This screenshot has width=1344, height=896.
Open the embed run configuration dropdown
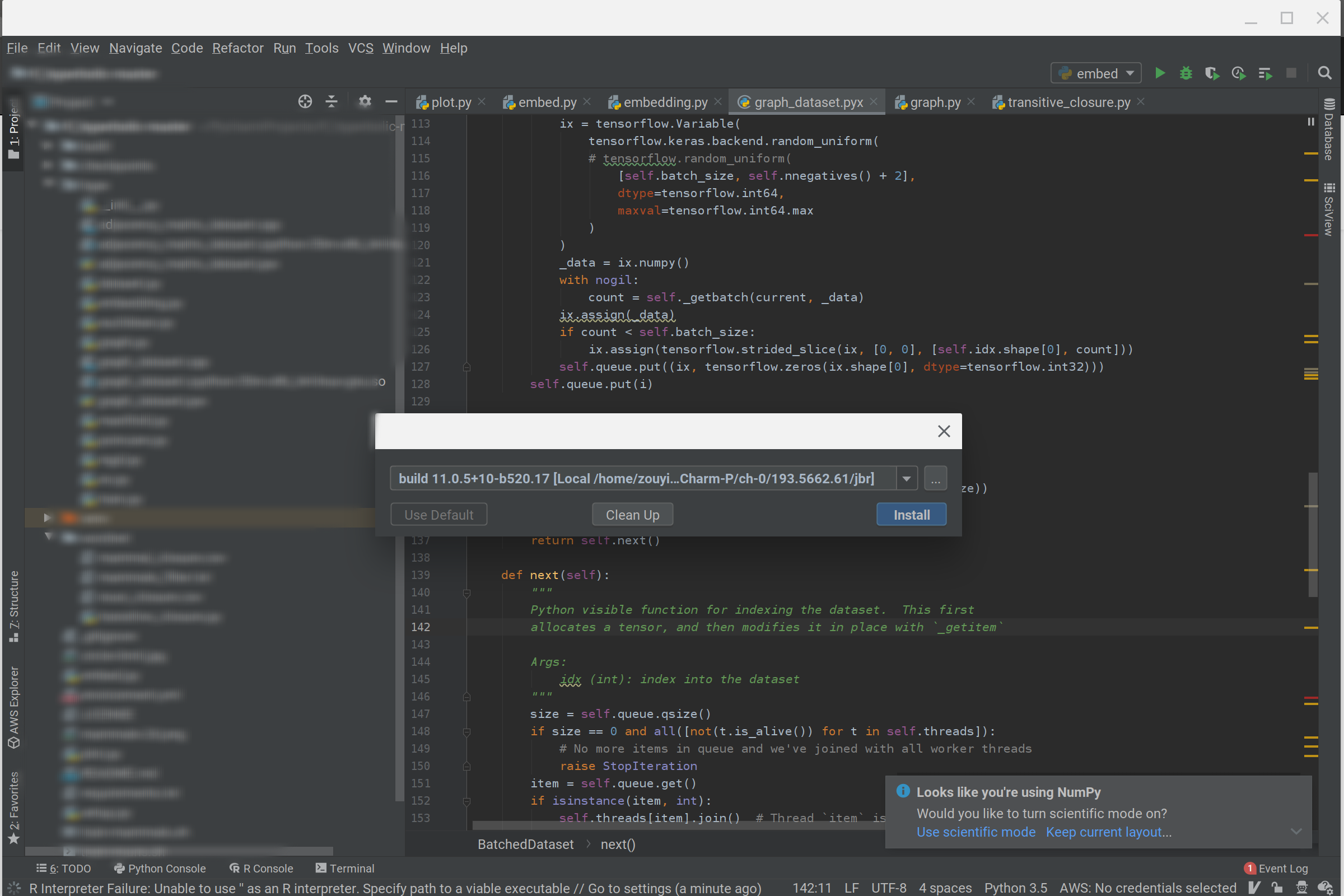(1095, 73)
